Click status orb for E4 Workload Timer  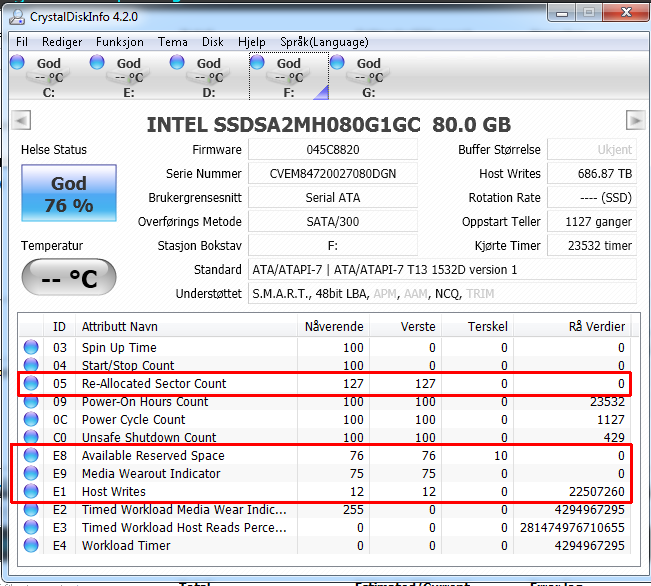coord(31,545)
